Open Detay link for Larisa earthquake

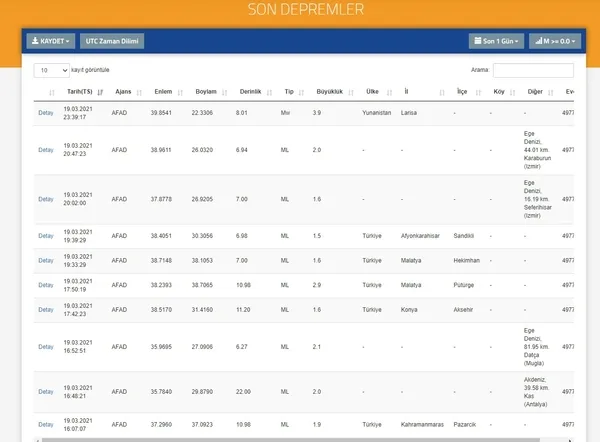pyautogui.click(x=46, y=113)
